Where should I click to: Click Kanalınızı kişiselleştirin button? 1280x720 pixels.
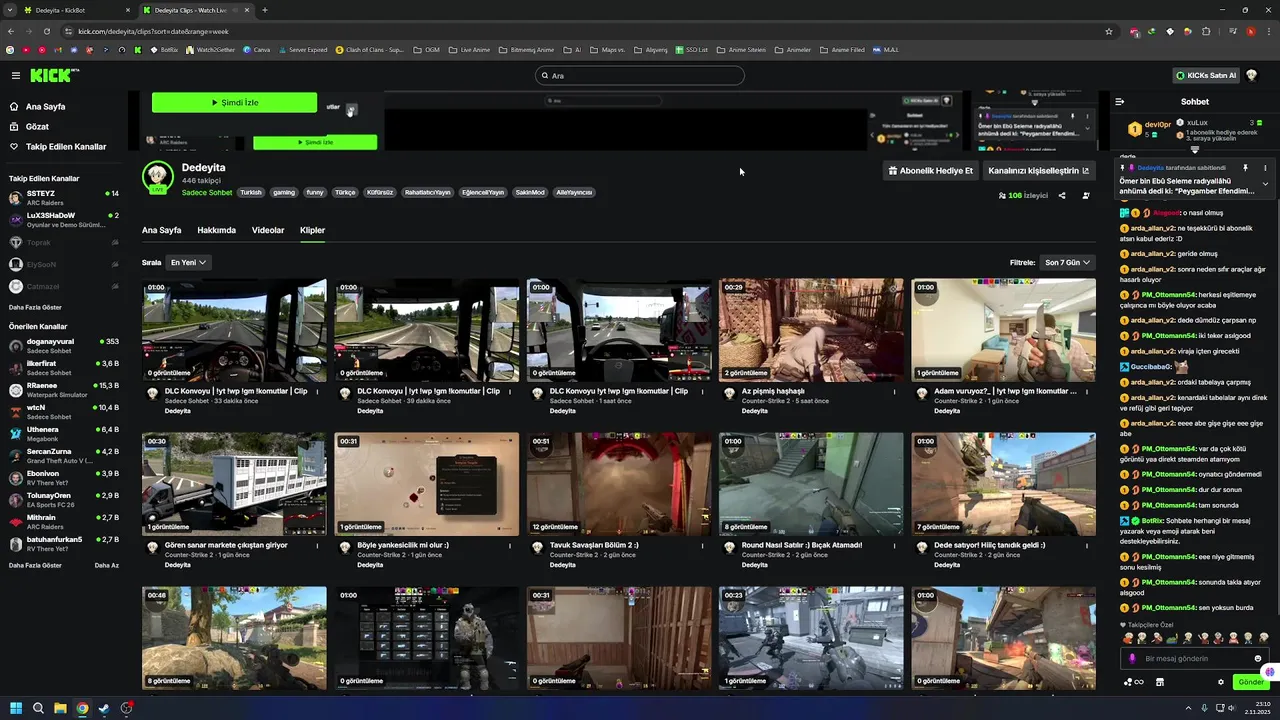pyautogui.click(x=1039, y=171)
